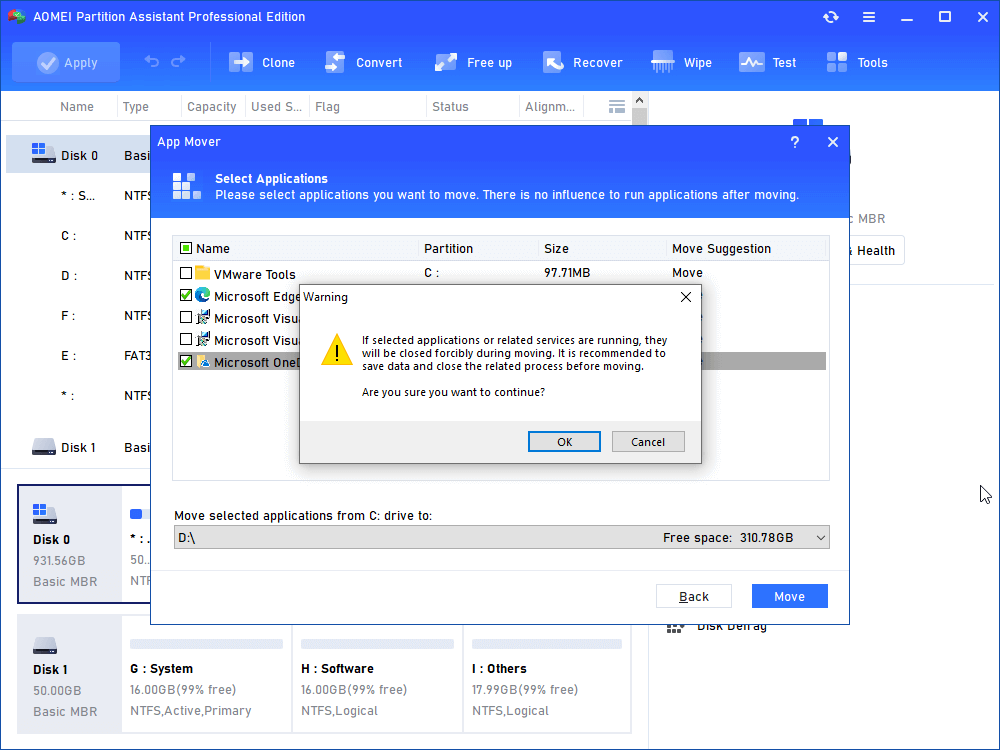Click the VMware Tools folder icon
Screen dimensions: 1000x750
point(202,273)
